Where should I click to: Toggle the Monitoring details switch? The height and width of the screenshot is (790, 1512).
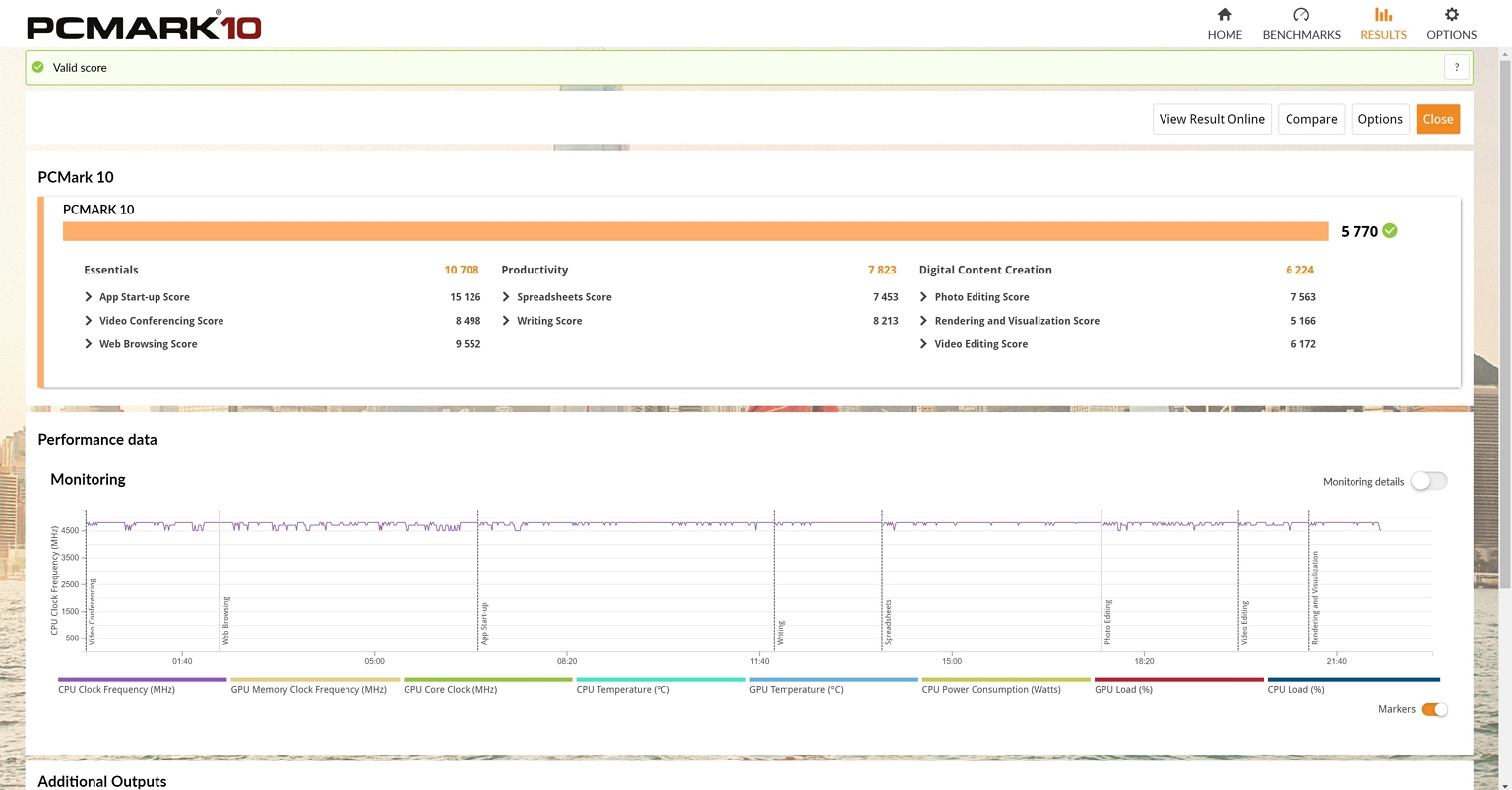pos(1428,481)
